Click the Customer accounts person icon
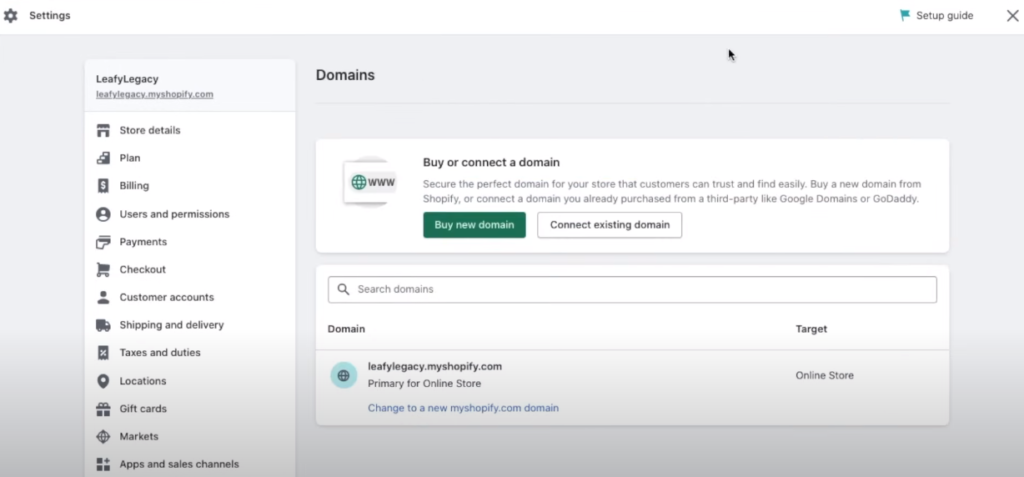Screen dimensions: 1024x477 click(x=103, y=297)
